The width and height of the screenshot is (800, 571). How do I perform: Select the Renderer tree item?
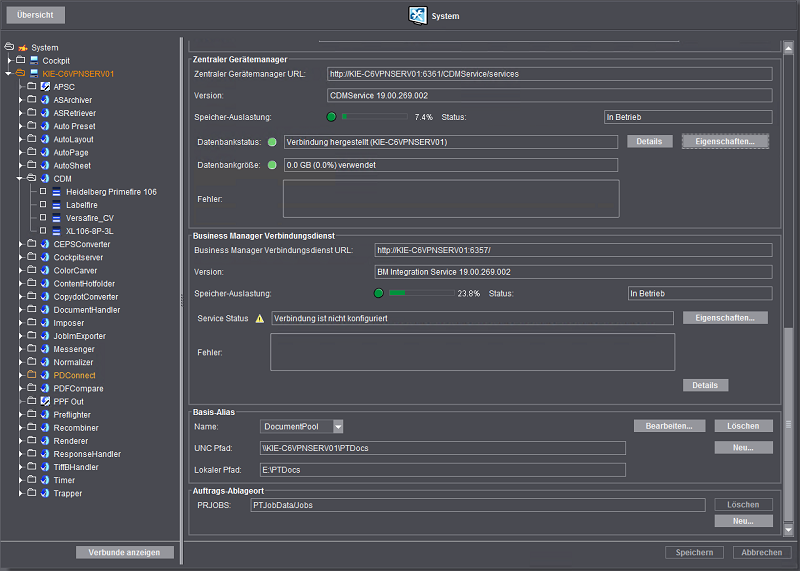(70, 441)
